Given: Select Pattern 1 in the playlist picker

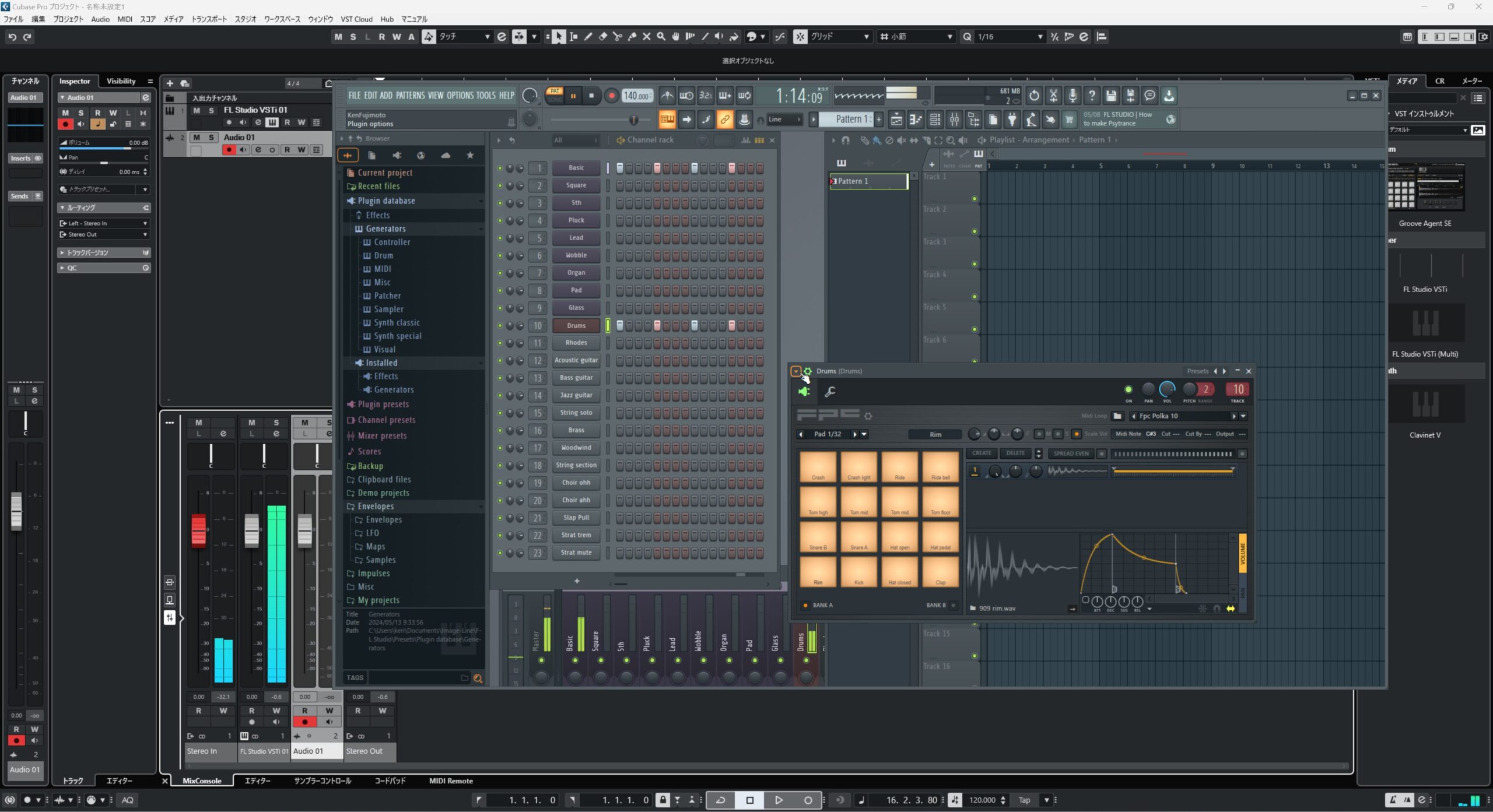Looking at the screenshot, I should click(868, 181).
